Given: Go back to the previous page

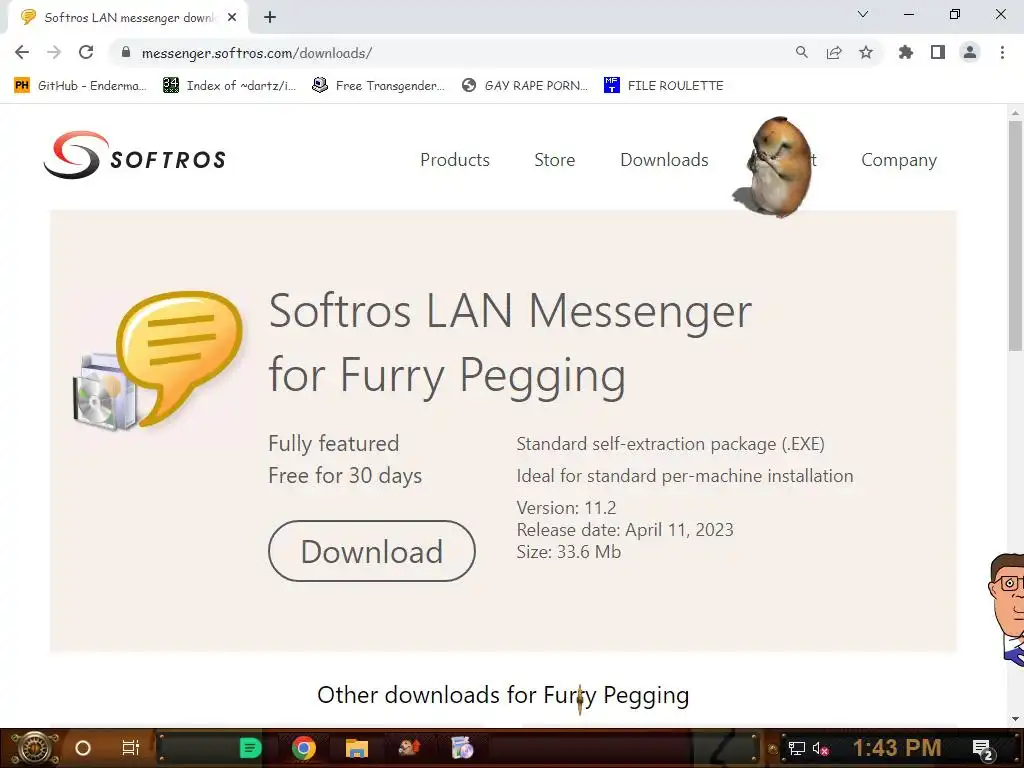Looking at the screenshot, I should 22,52.
